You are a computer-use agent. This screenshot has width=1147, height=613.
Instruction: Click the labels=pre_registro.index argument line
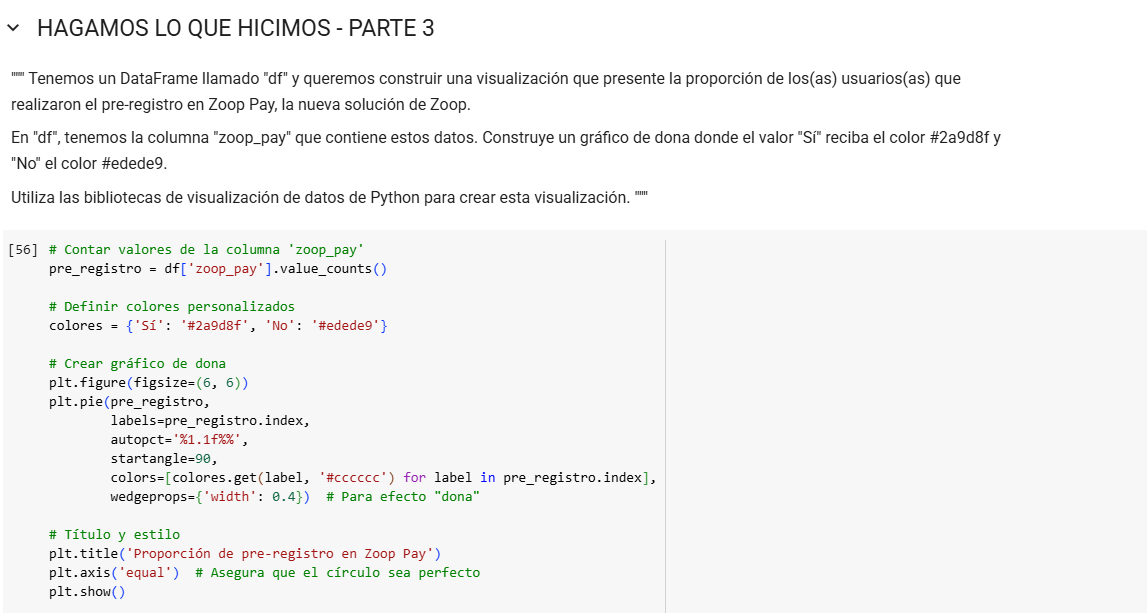(x=210, y=421)
